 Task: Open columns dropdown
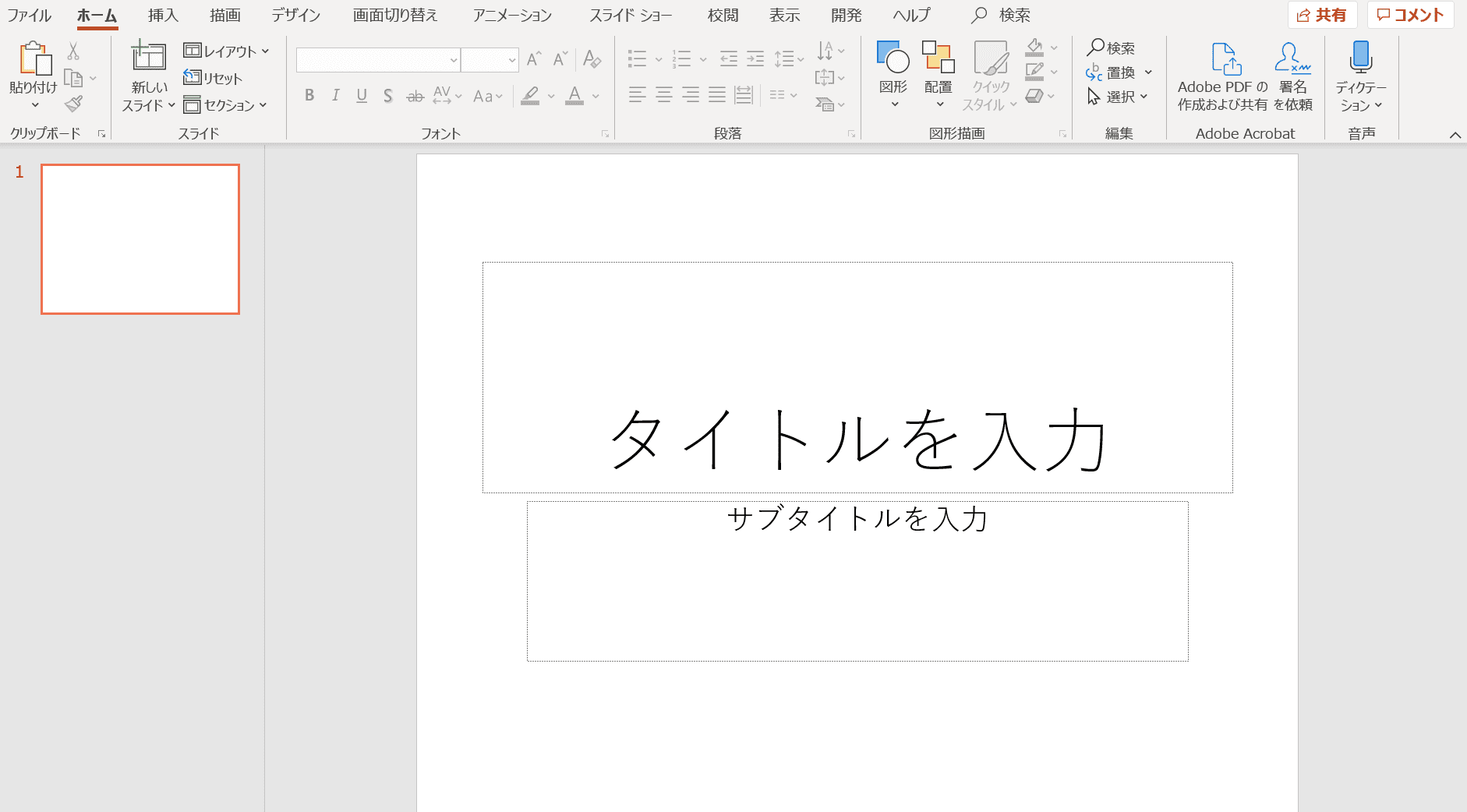click(x=783, y=95)
